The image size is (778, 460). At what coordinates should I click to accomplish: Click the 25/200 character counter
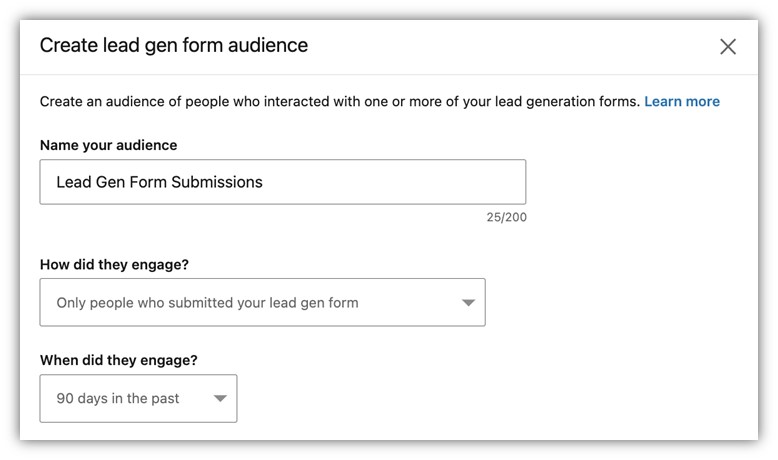(x=507, y=217)
